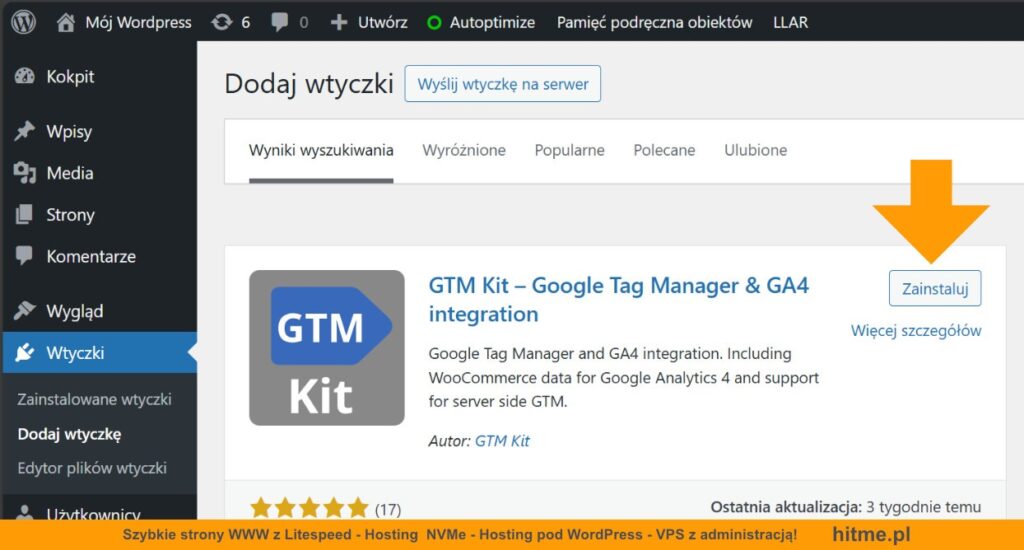Click the Ostatnia aktualizacja text
Screen dimensions: 1024x550
[x=846, y=507]
